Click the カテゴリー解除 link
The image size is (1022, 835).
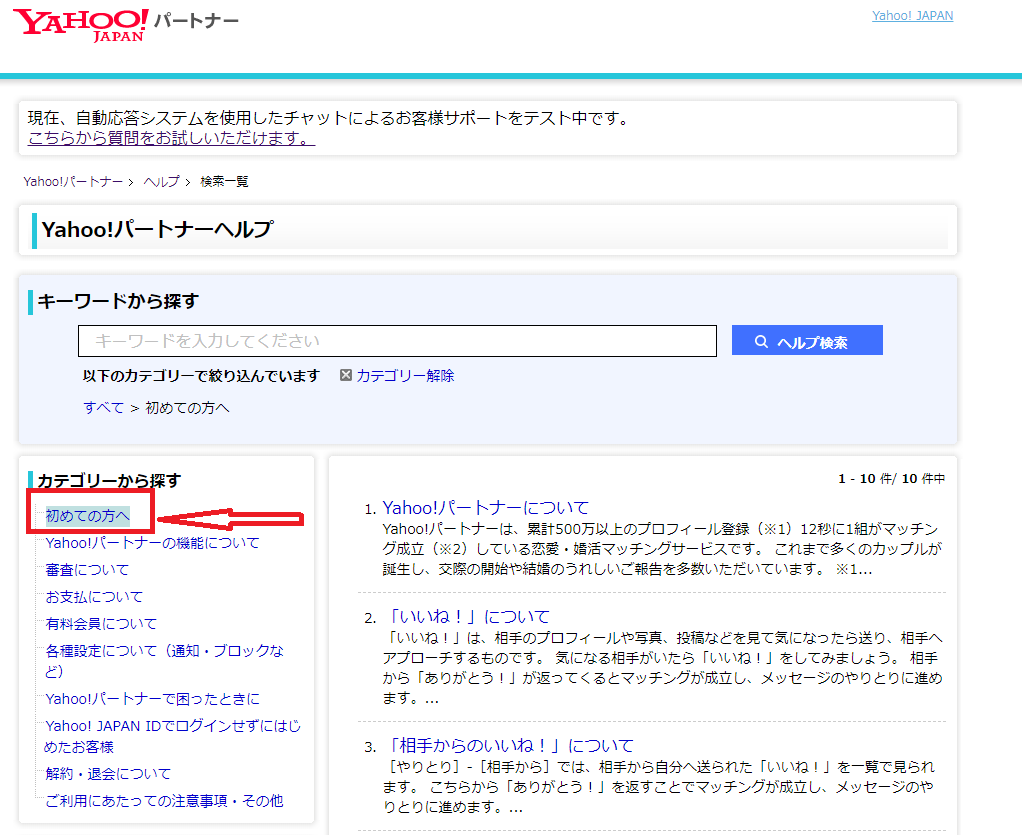(x=405, y=375)
